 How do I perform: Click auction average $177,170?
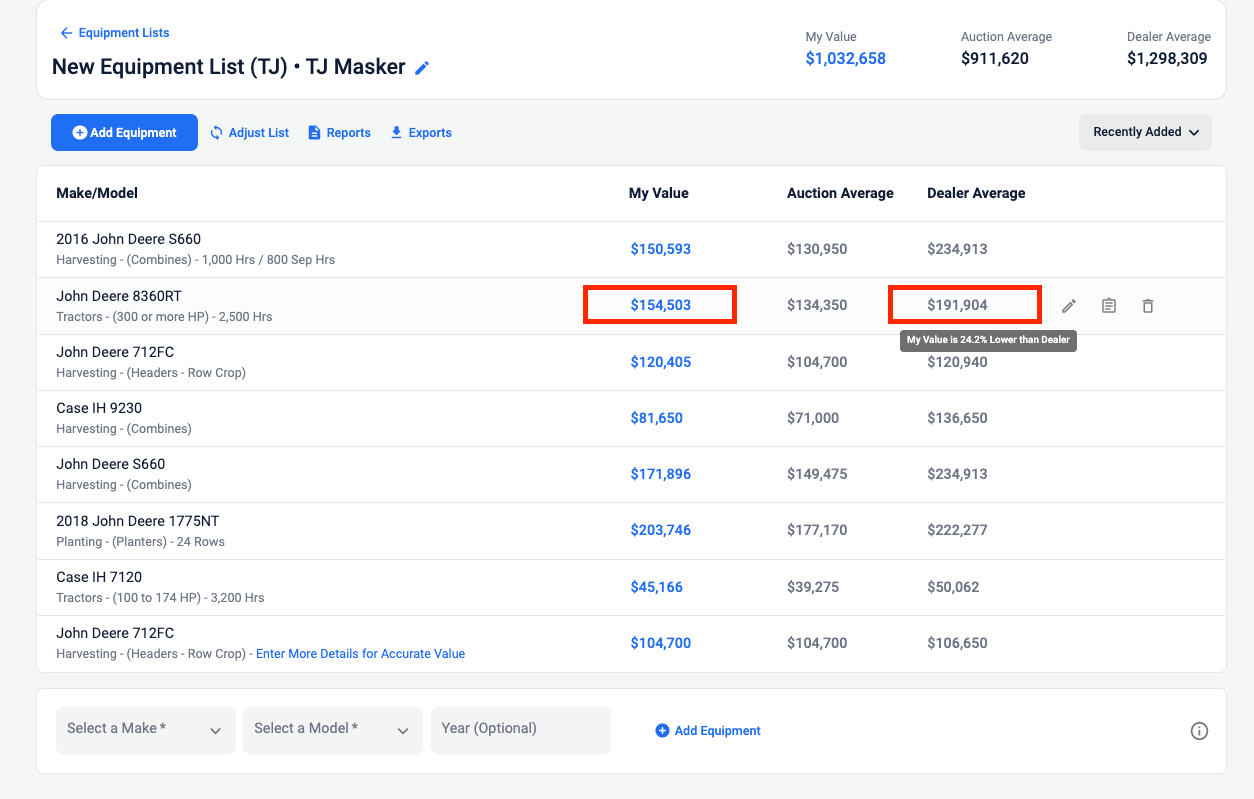tap(817, 530)
